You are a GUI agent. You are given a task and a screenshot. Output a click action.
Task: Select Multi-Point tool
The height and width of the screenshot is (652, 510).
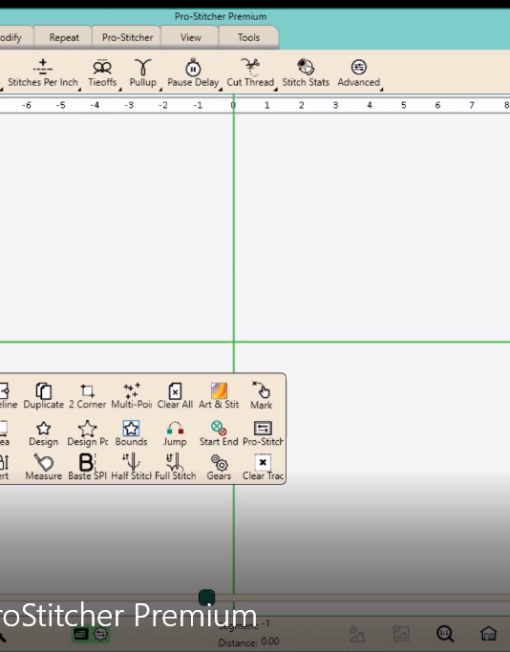click(x=131, y=396)
